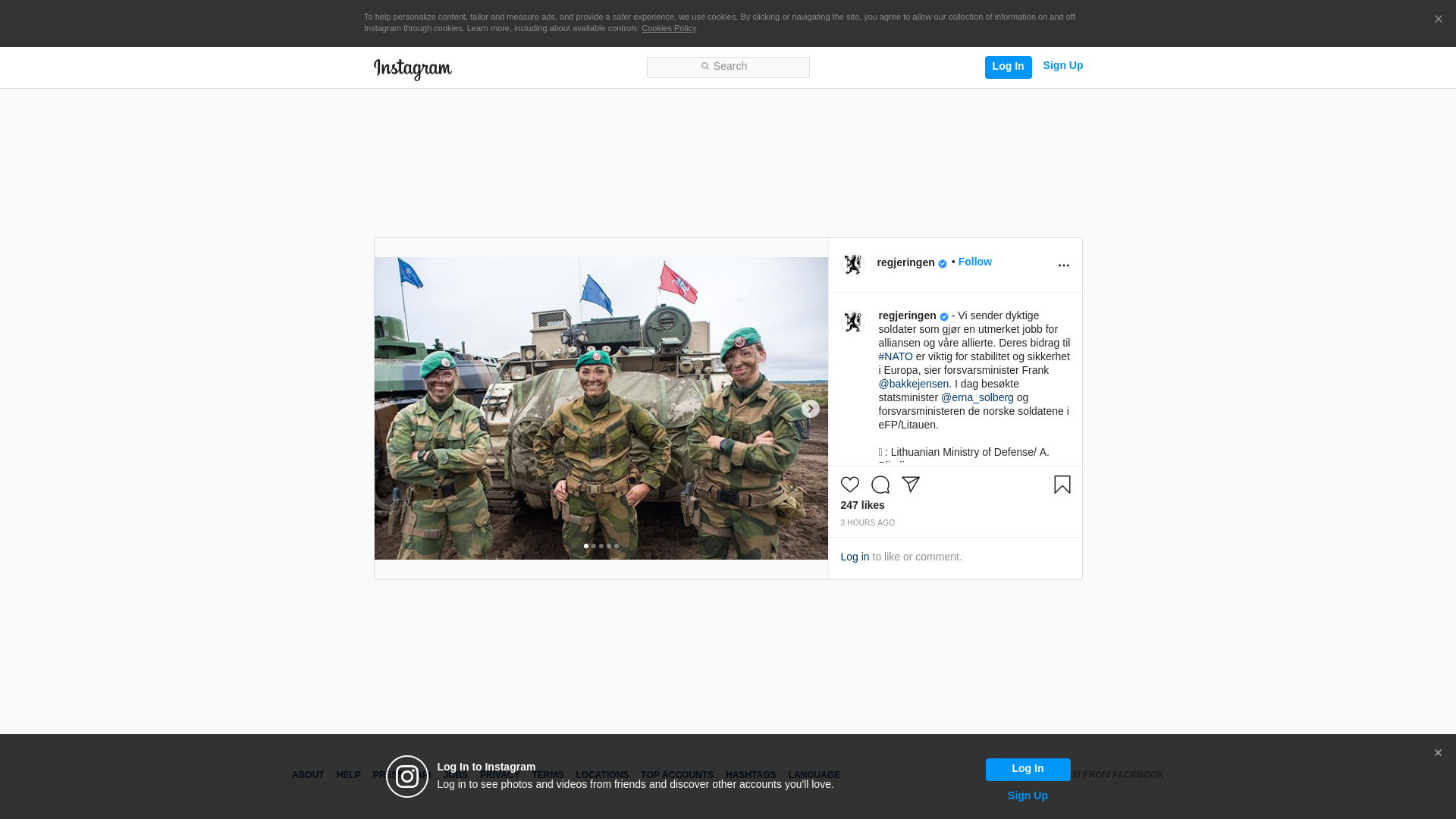The height and width of the screenshot is (819, 1456).
Task: Click Sign Up link in header
Action: [1062, 66]
